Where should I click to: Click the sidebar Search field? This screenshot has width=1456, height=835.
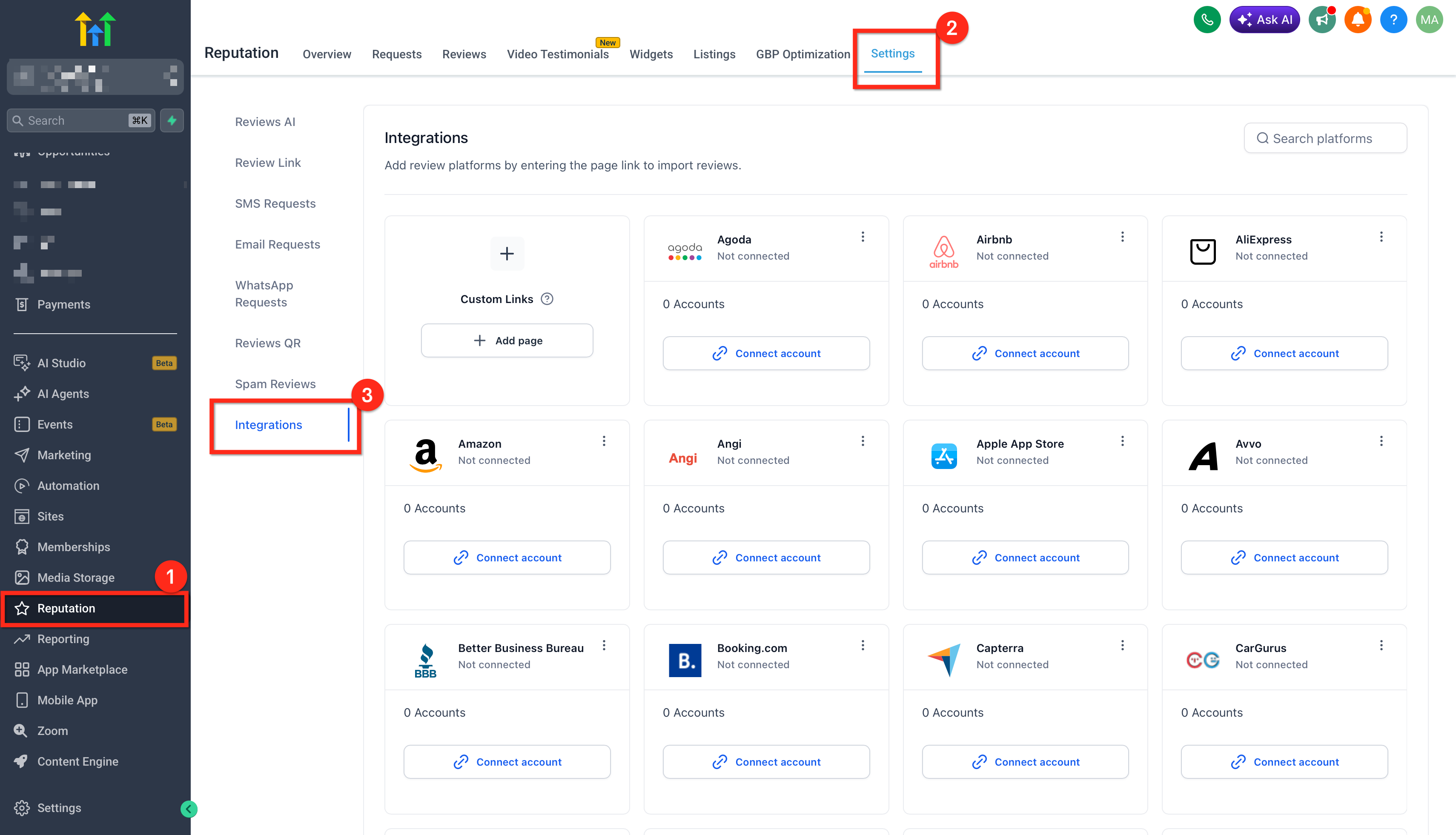point(81,120)
